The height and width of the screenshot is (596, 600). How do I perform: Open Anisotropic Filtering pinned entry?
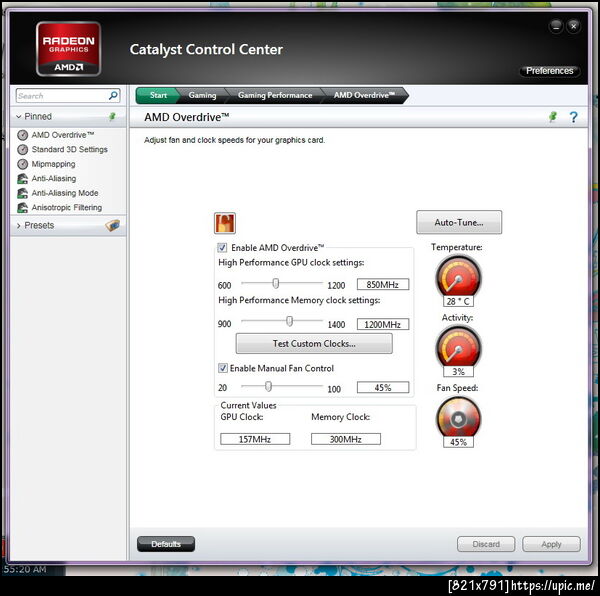click(67, 208)
